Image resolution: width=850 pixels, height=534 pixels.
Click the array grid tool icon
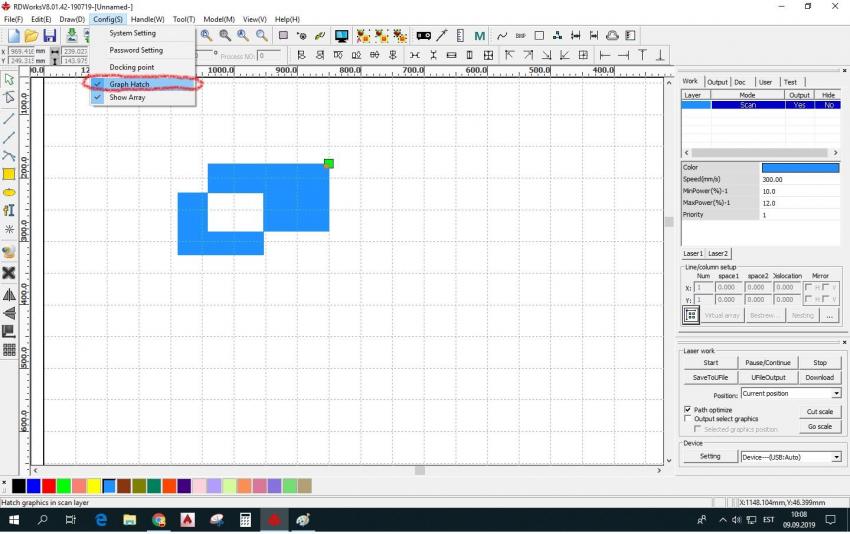9,350
